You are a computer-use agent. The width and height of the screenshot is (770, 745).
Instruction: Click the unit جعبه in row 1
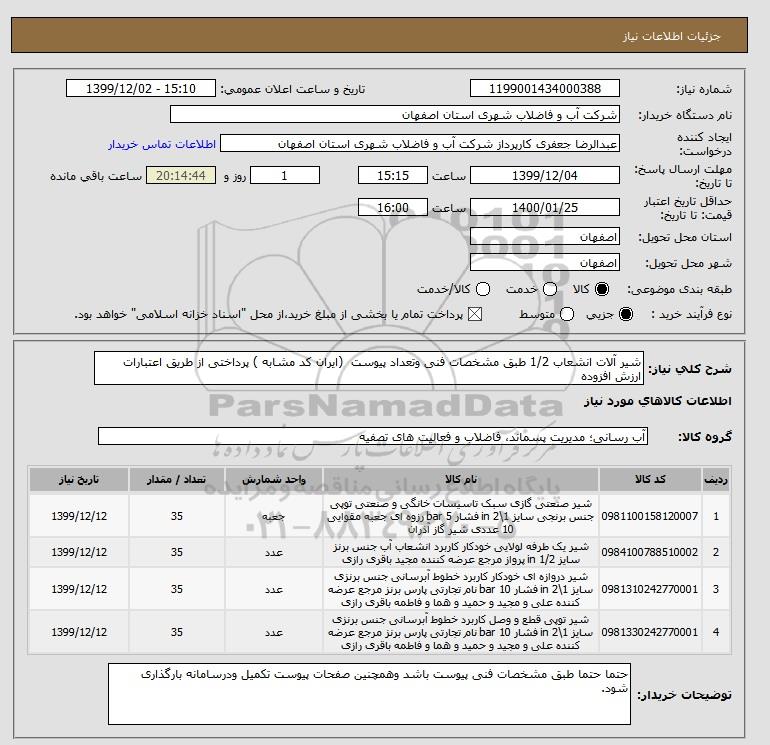[x=274, y=516]
